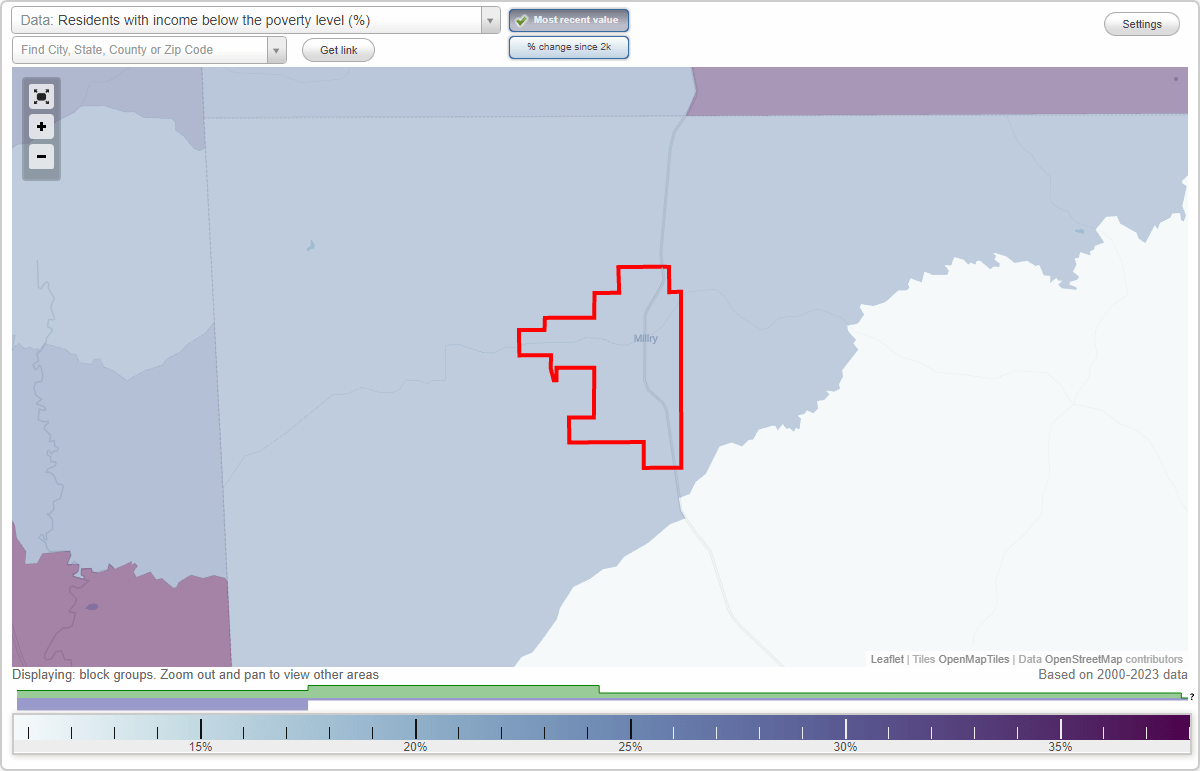1200x771 pixels.
Task: Zoom into the map with the plus icon
Action: [41, 127]
